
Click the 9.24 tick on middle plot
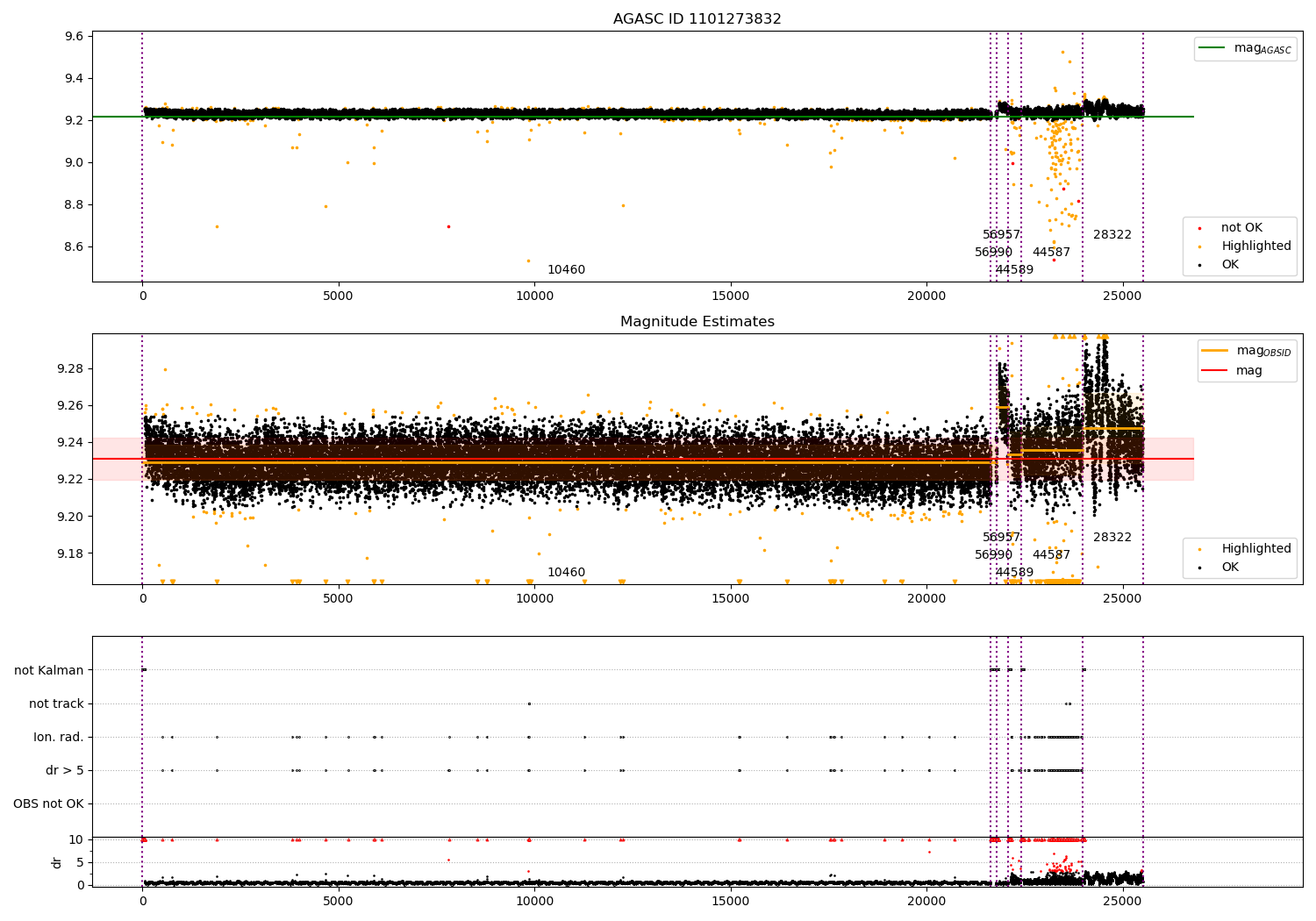70,443
